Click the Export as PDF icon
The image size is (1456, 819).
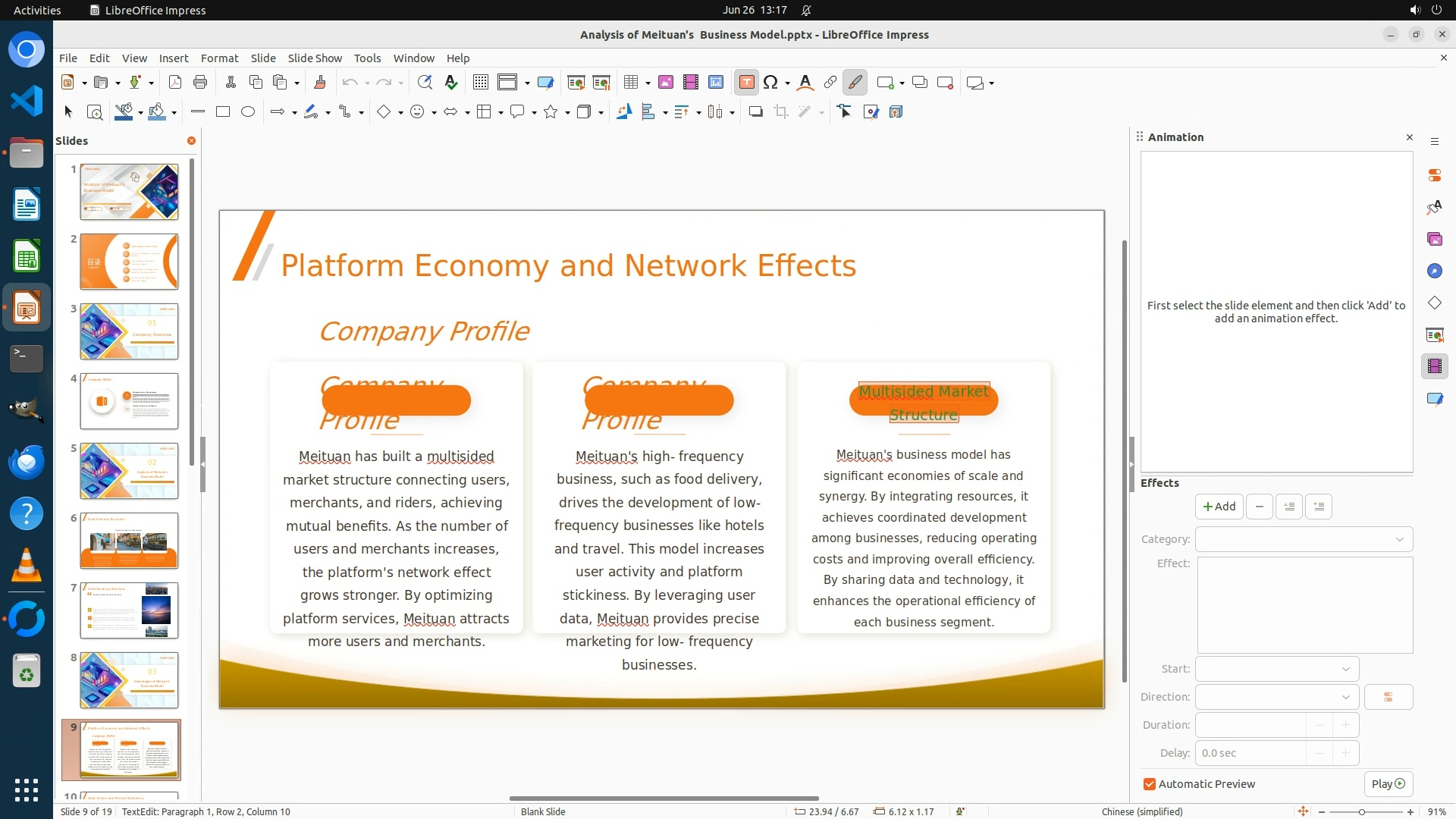pos(175,83)
